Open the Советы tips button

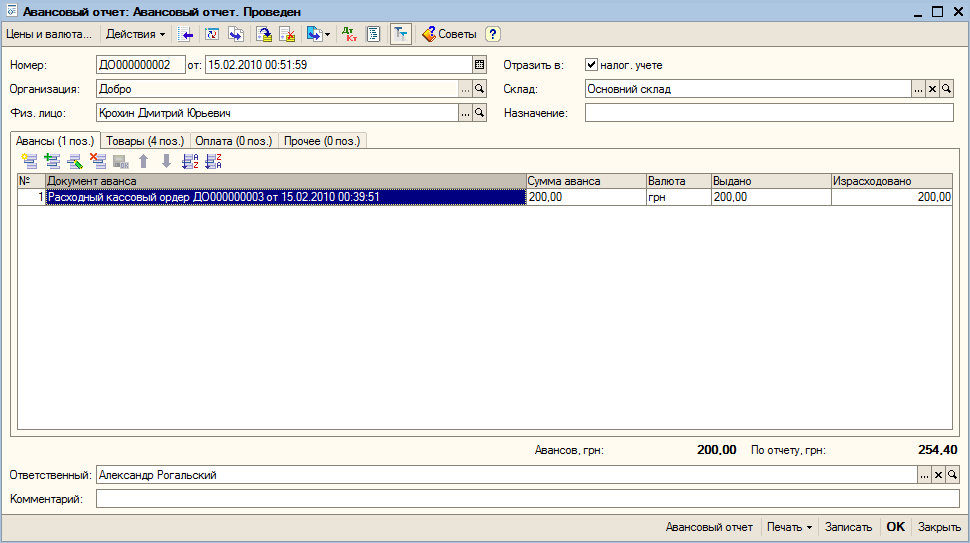click(449, 35)
